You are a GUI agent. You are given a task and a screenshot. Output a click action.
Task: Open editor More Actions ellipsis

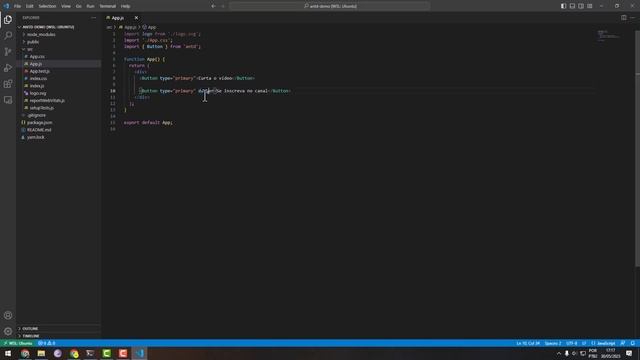632,18
